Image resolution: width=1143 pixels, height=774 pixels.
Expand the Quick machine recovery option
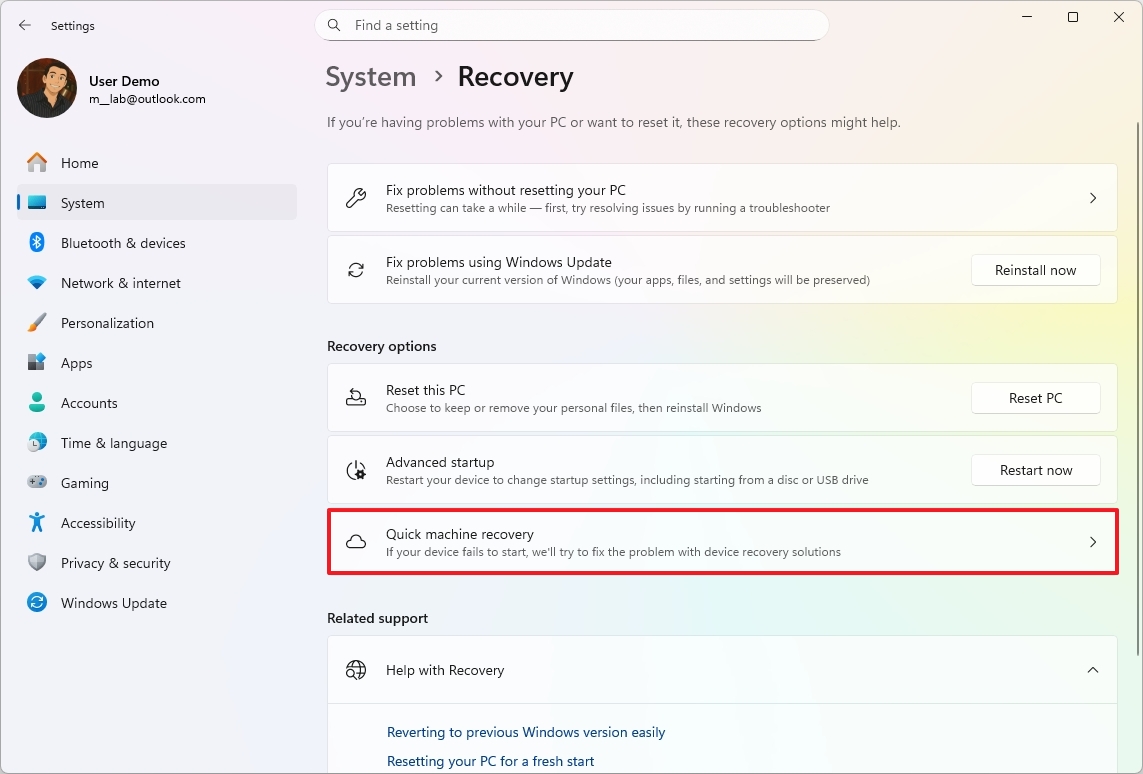point(722,542)
